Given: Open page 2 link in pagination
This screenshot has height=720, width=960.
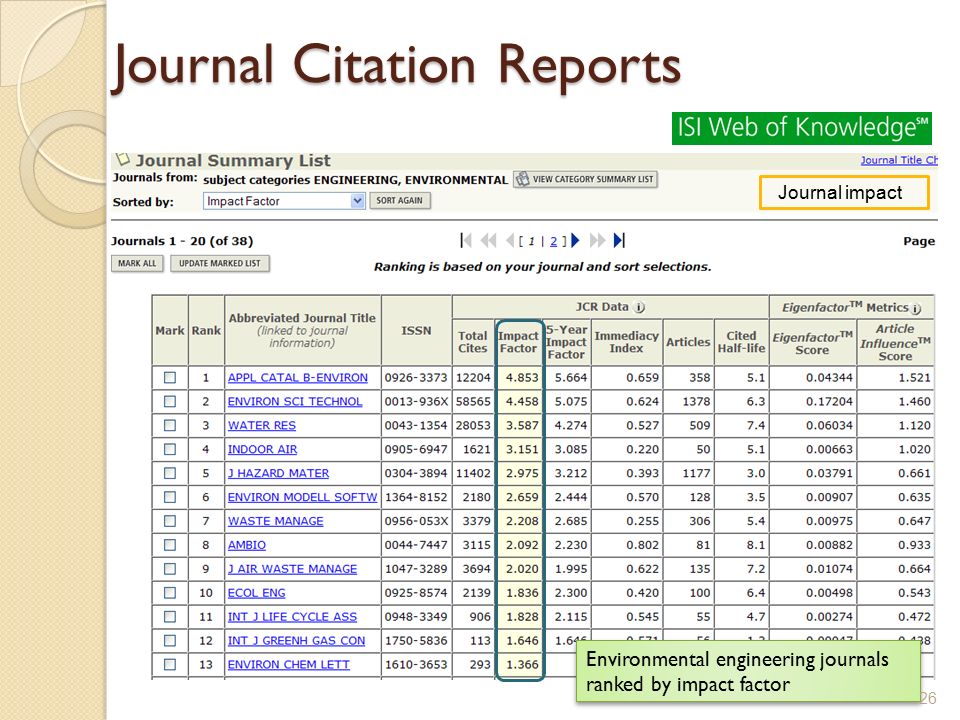Looking at the screenshot, I should (x=553, y=241).
